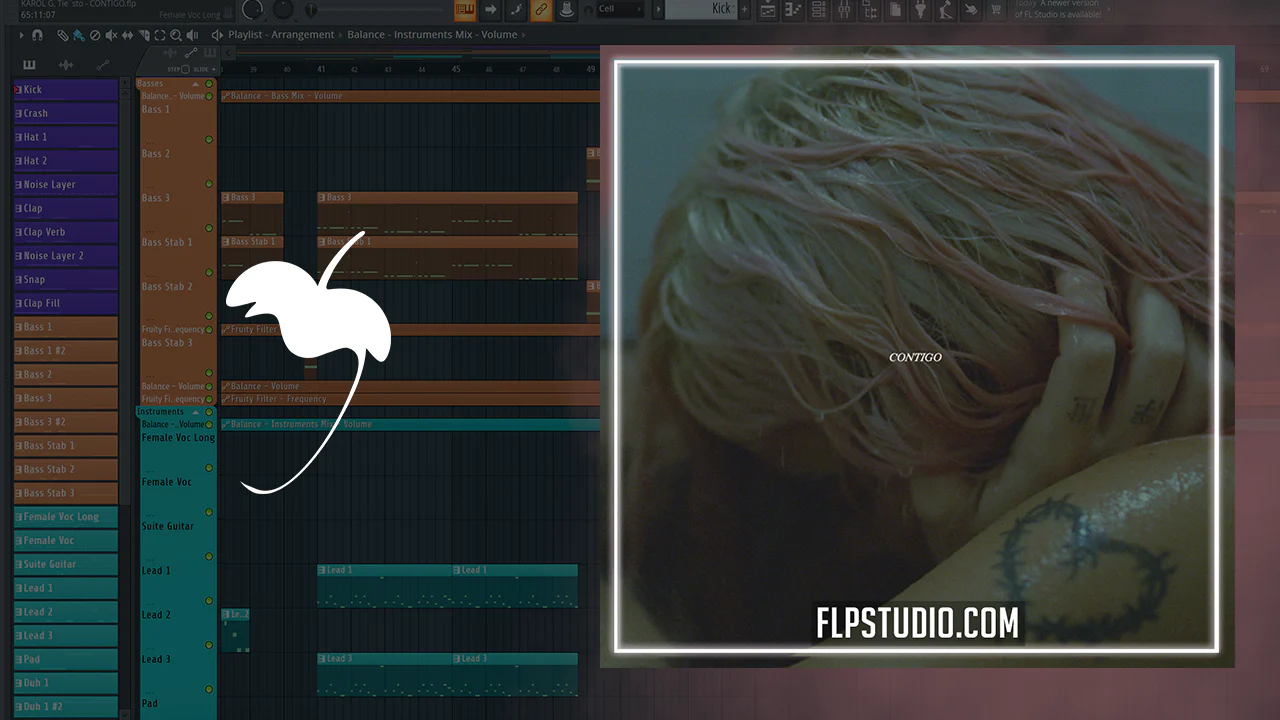The height and width of the screenshot is (720, 1280).
Task: Mute the Lead 1 track
Action: point(209,601)
